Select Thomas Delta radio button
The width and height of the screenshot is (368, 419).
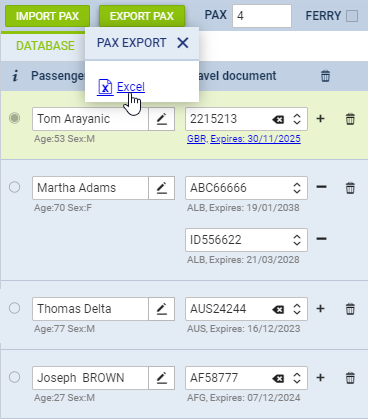tap(14, 308)
